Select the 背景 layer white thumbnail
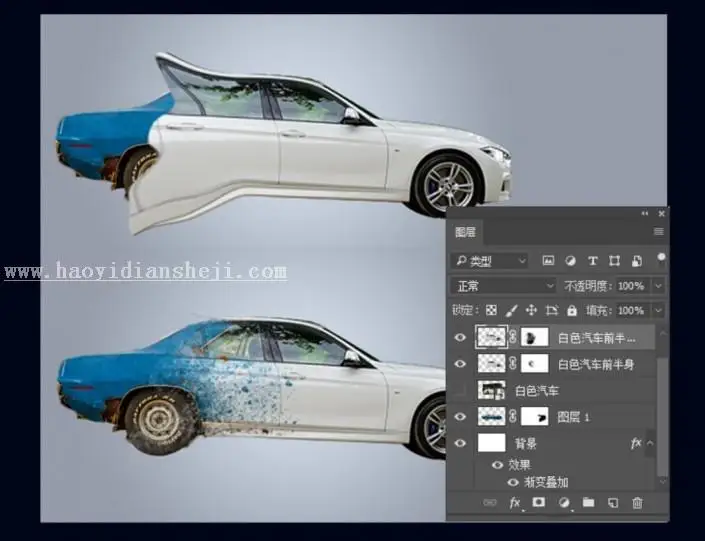Image resolution: width=705 pixels, height=541 pixels. point(492,443)
